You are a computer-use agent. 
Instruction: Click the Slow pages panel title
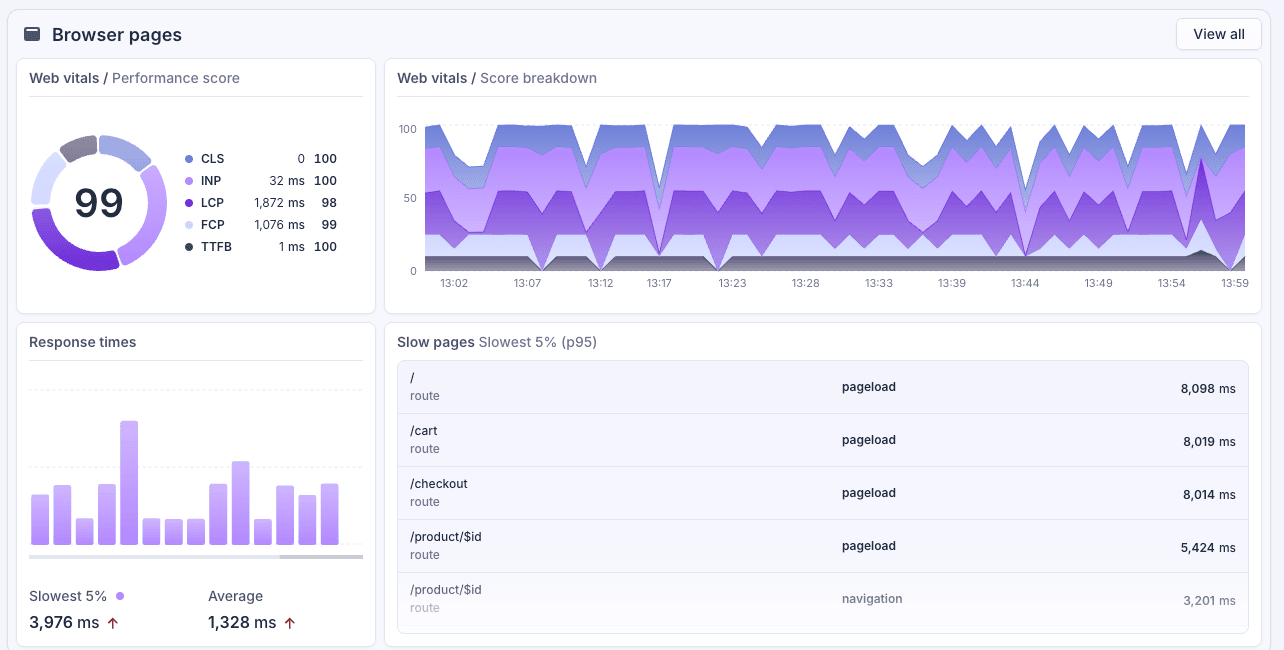497,342
